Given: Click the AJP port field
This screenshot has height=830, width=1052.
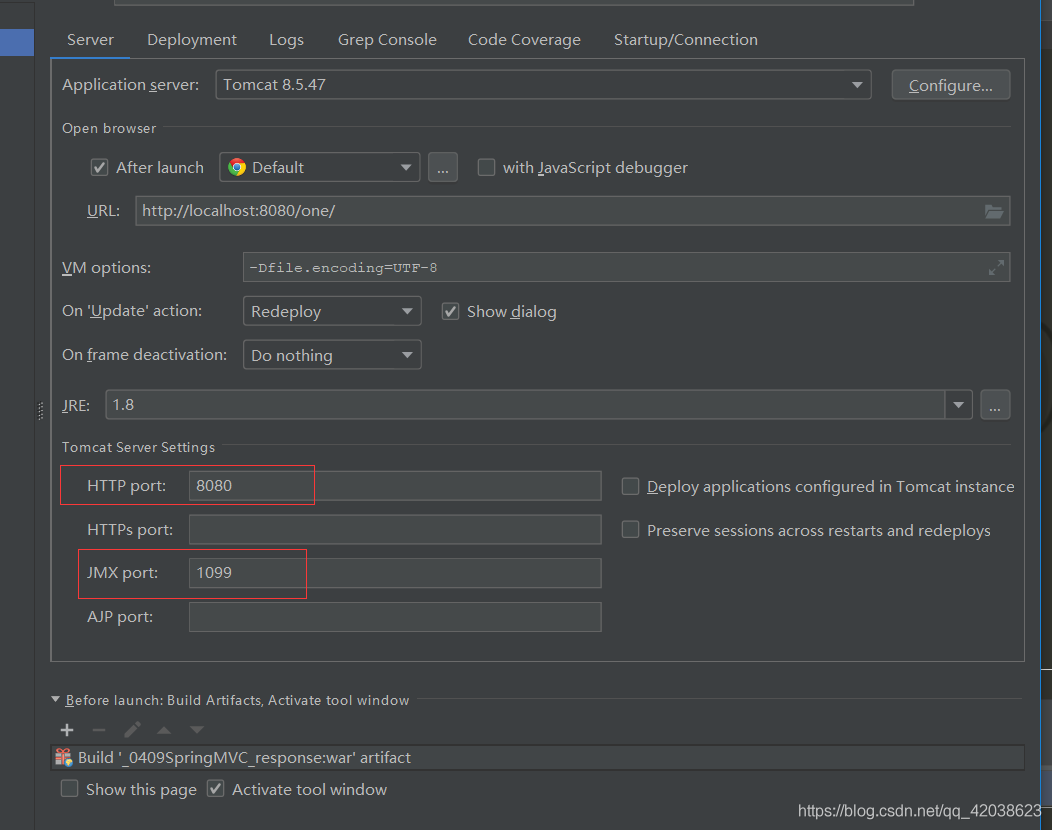Looking at the screenshot, I should (394, 617).
